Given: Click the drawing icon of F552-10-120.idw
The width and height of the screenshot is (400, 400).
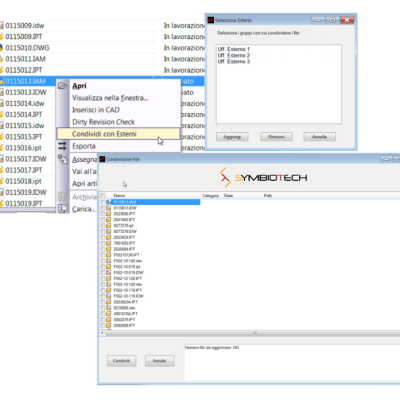Looking at the screenshot, I should click(108, 284).
